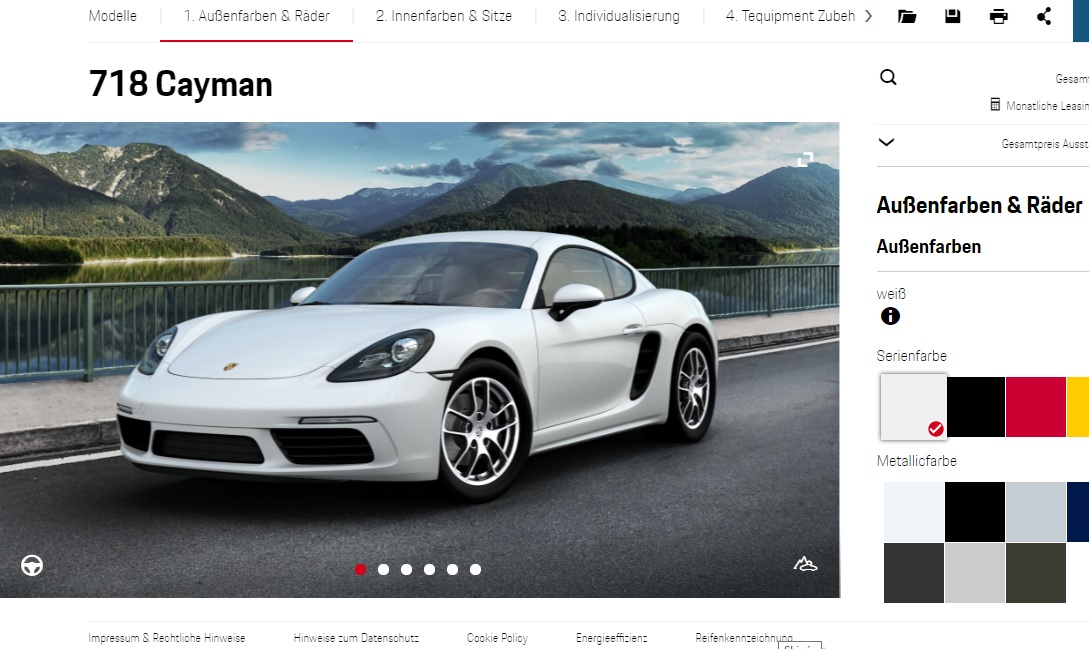The width and height of the screenshot is (1089, 649).
Task: Share the 718 Cayman configuration
Action: tap(1044, 16)
